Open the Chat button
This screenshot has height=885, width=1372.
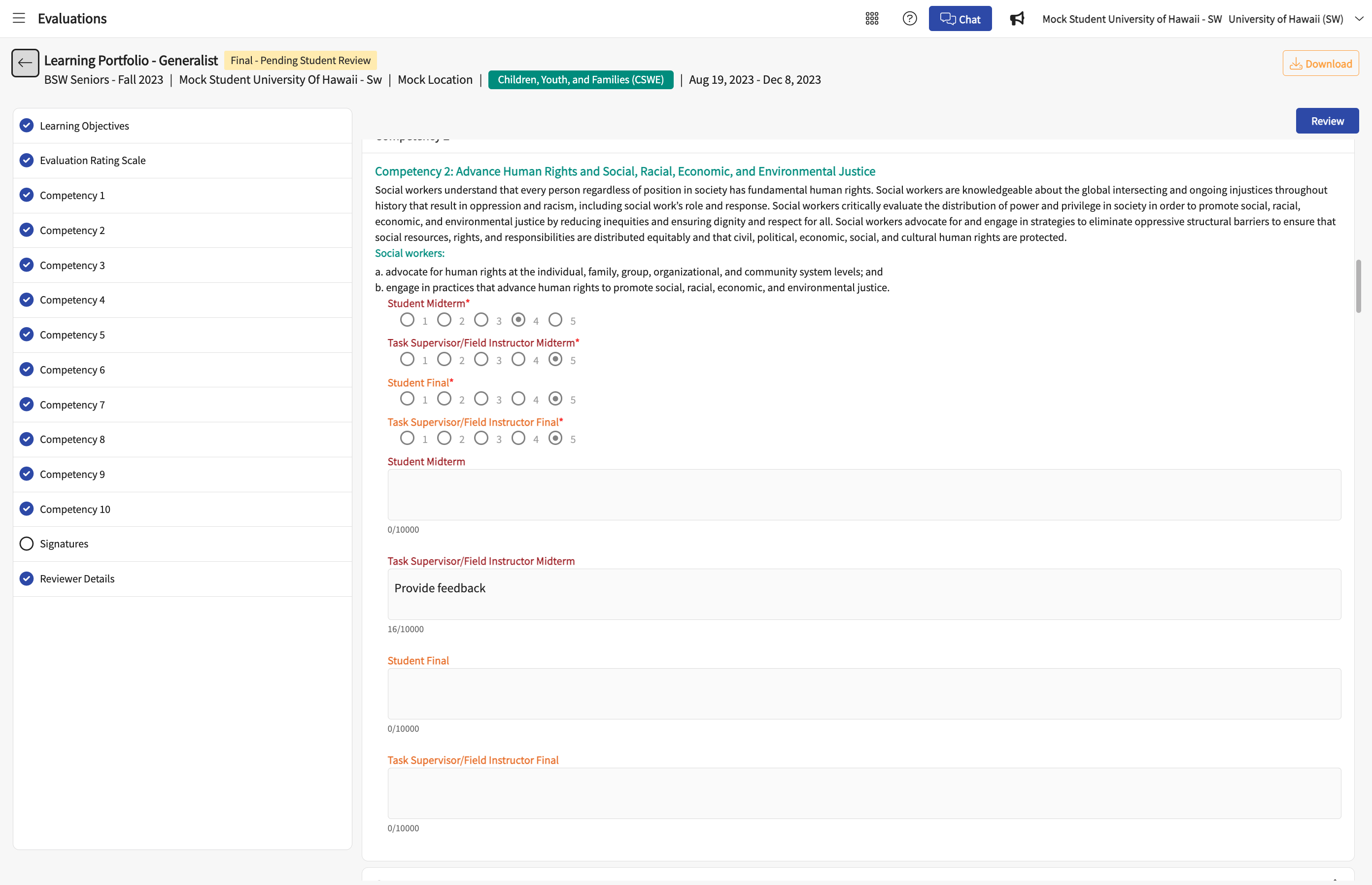(x=960, y=18)
